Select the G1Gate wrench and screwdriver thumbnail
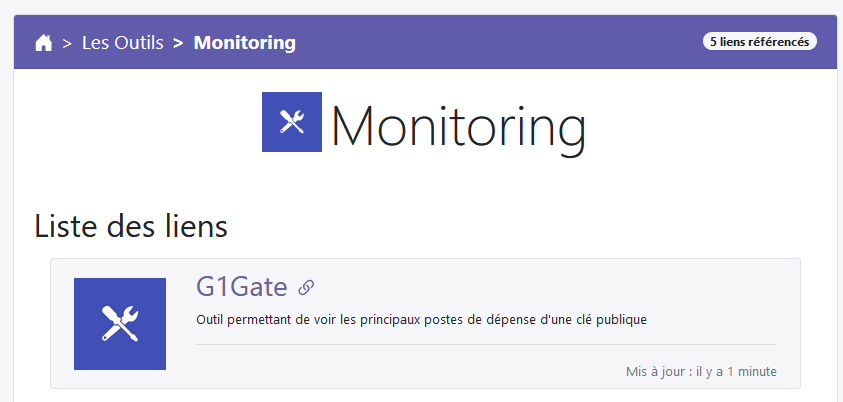Image resolution: width=843 pixels, height=402 pixels. click(120, 324)
